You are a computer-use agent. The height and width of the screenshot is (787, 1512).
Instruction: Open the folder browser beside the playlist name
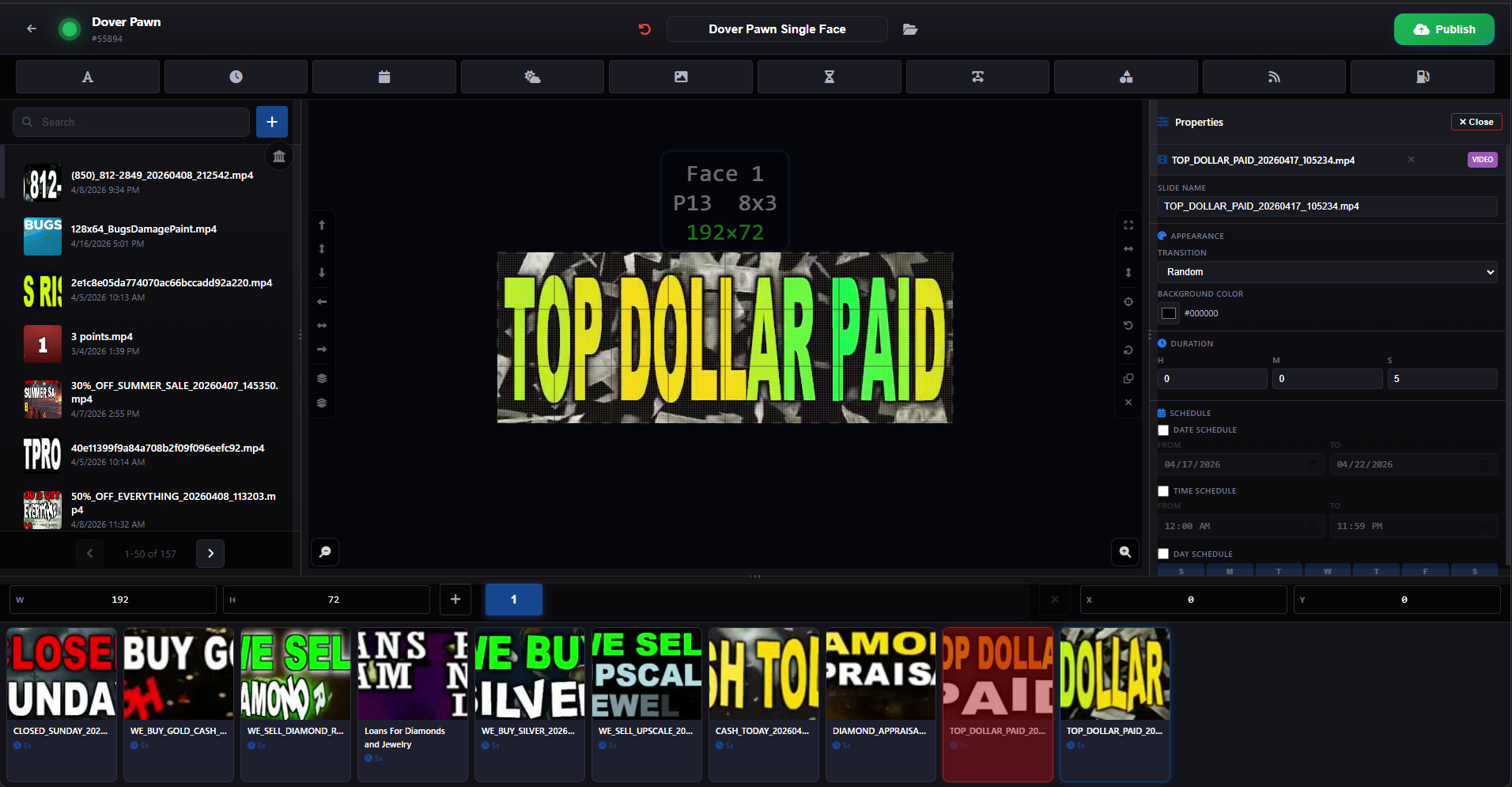point(909,28)
